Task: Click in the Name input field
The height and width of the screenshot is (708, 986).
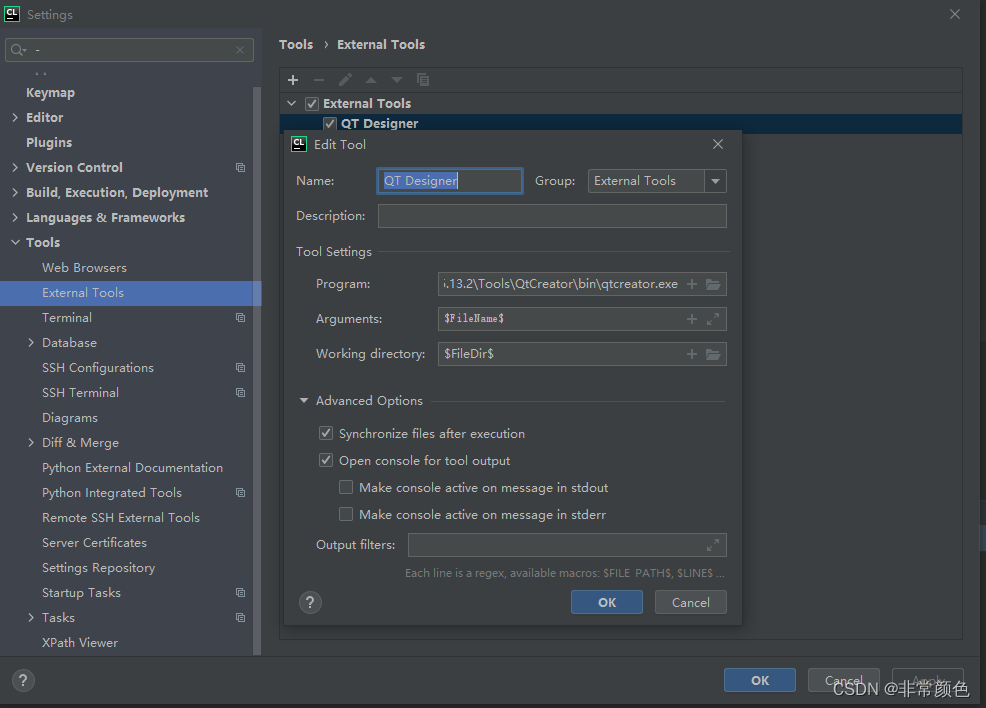Action: point(450,181)
